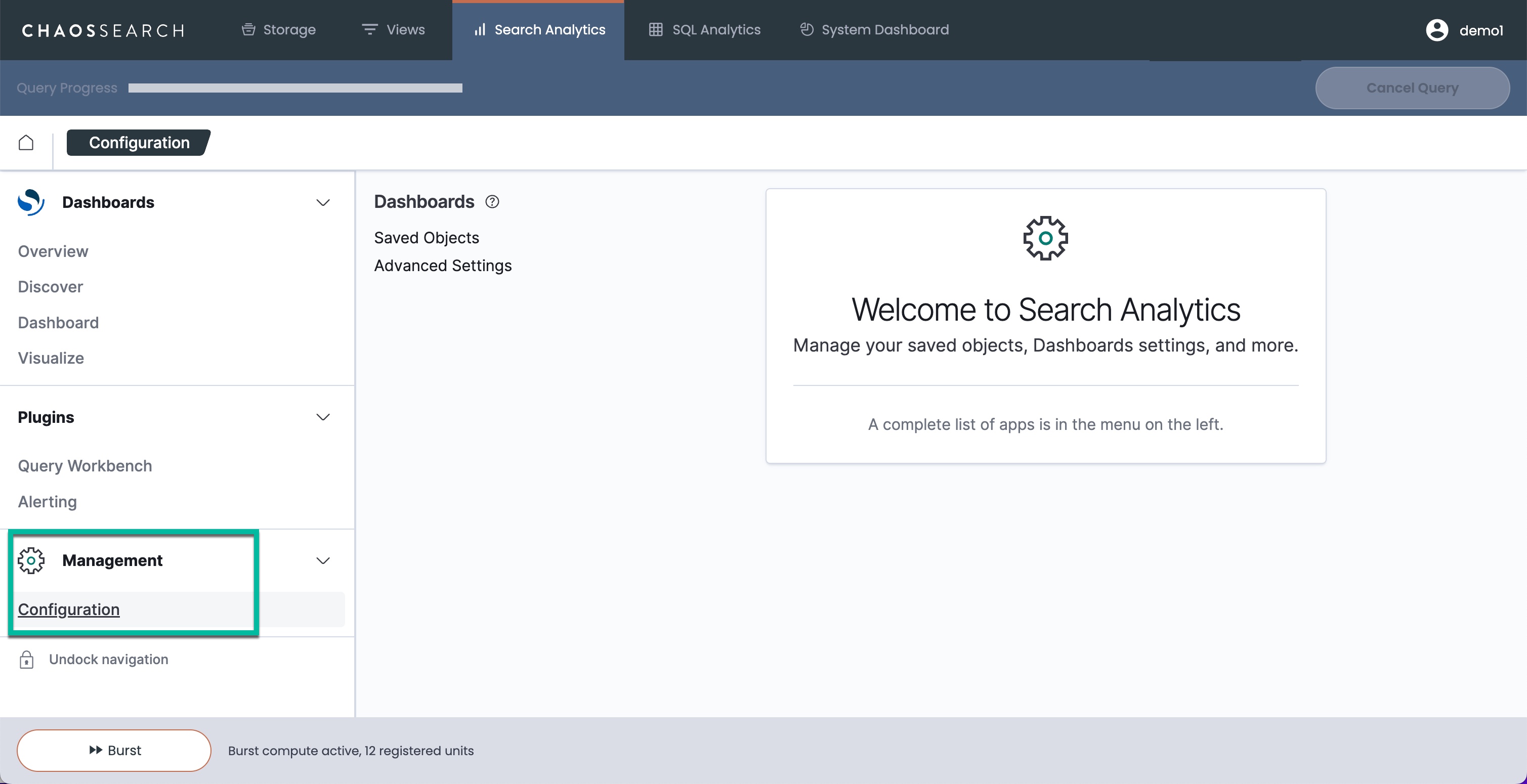Collapse the Plugins section chevron

(323, 417)
